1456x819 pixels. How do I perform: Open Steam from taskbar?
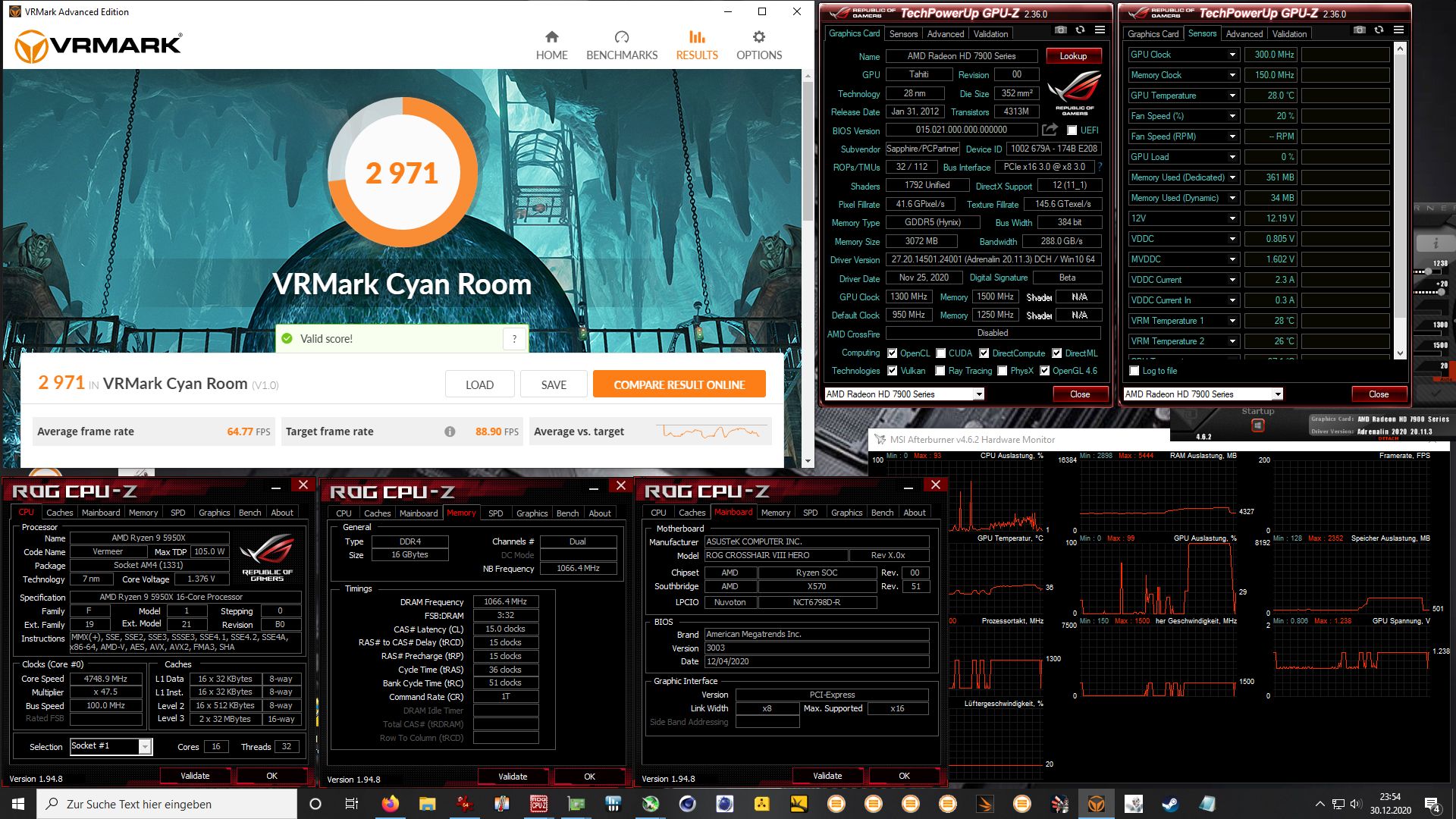[x=1170, y=804]
